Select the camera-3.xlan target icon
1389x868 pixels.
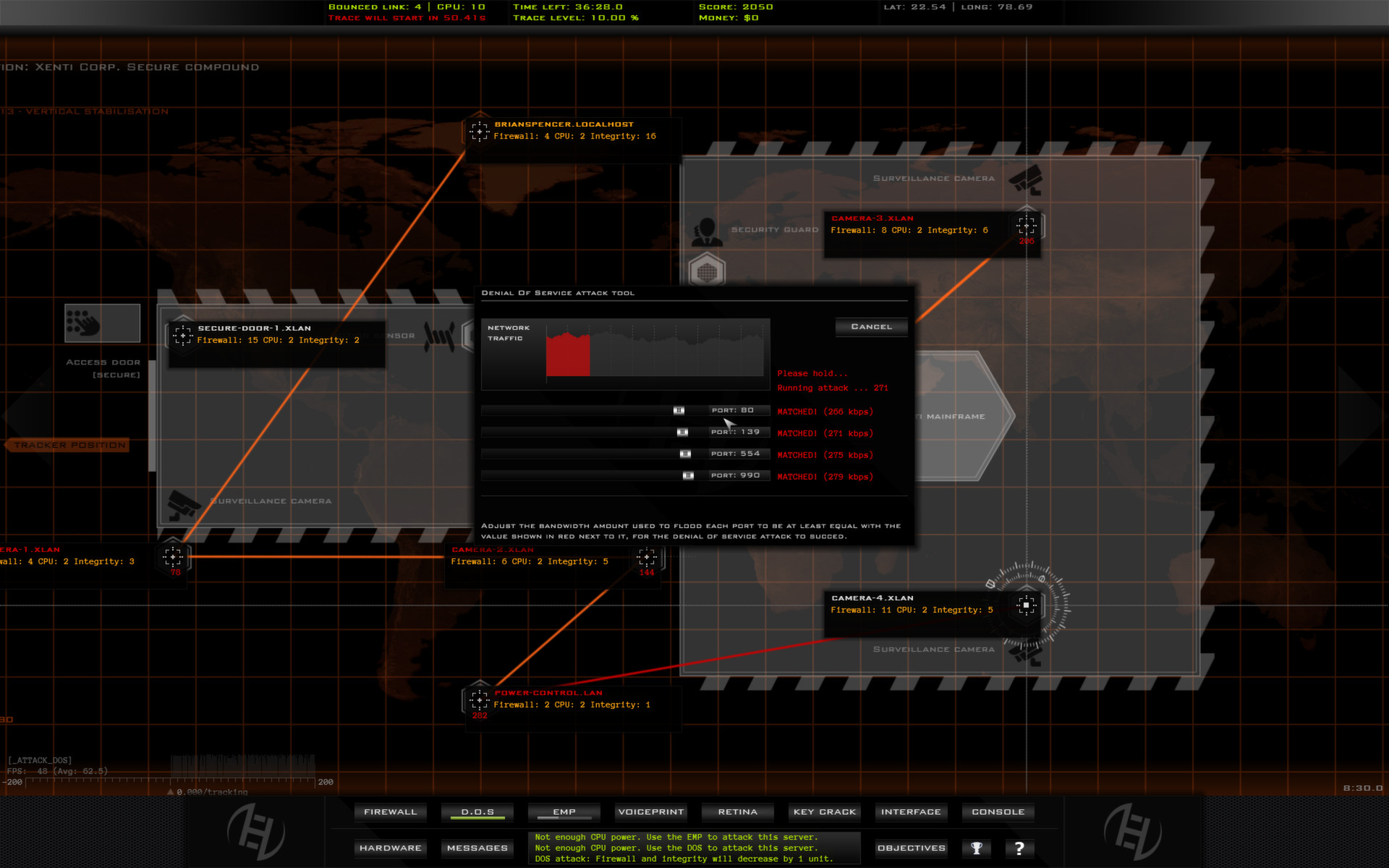click(x=1026, y=226)
